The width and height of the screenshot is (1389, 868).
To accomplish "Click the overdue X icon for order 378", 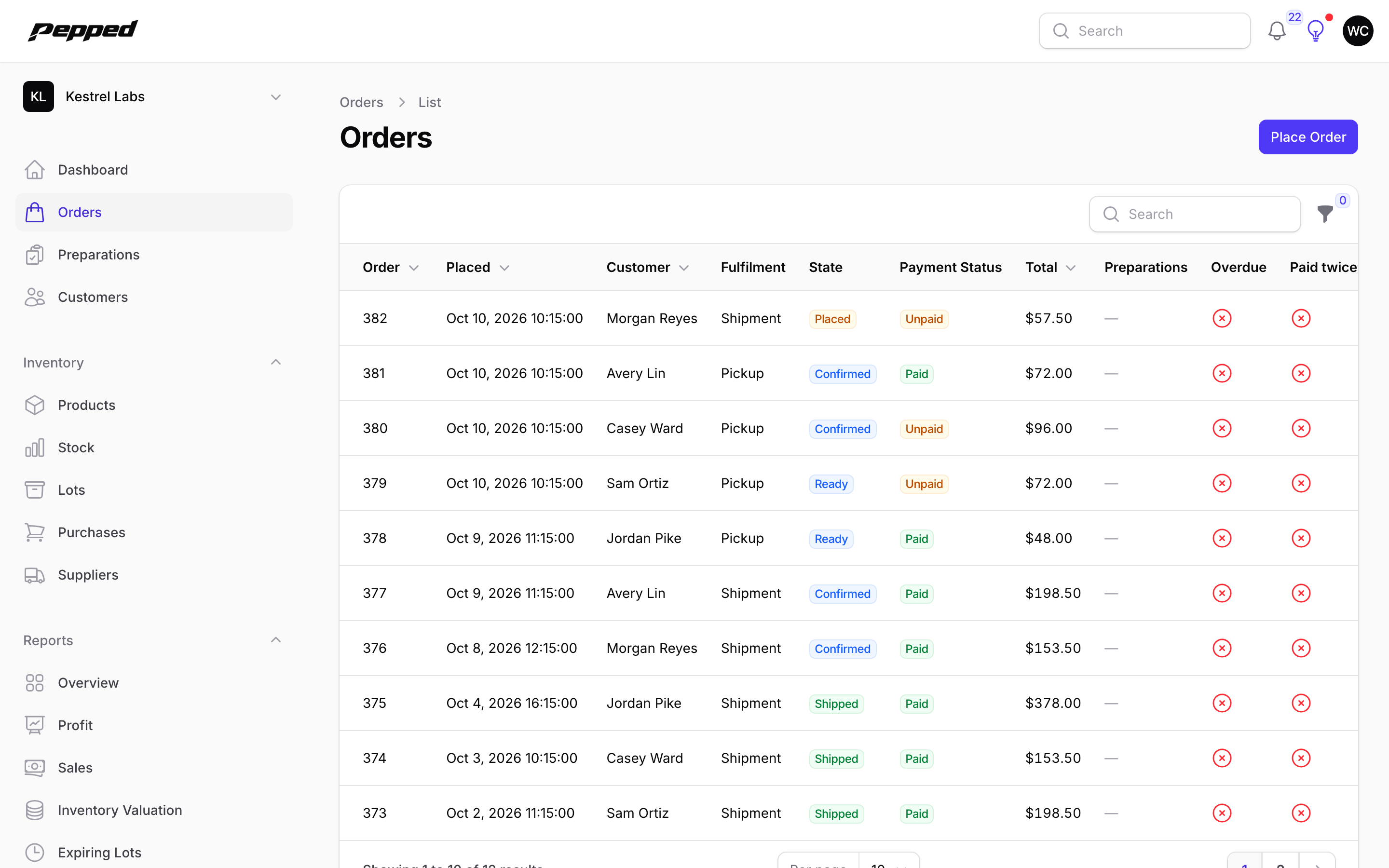I will click(x=1222, y=538).
